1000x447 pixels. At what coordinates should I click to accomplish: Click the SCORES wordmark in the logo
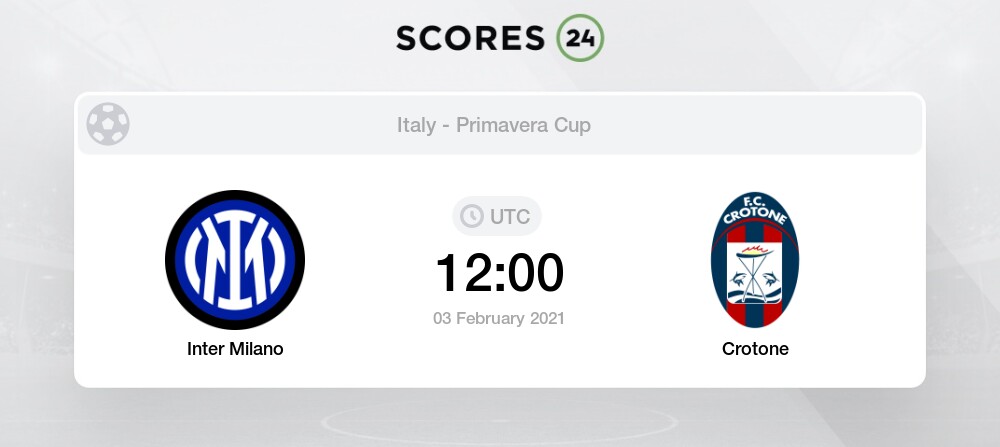click(x=472, y=37)
